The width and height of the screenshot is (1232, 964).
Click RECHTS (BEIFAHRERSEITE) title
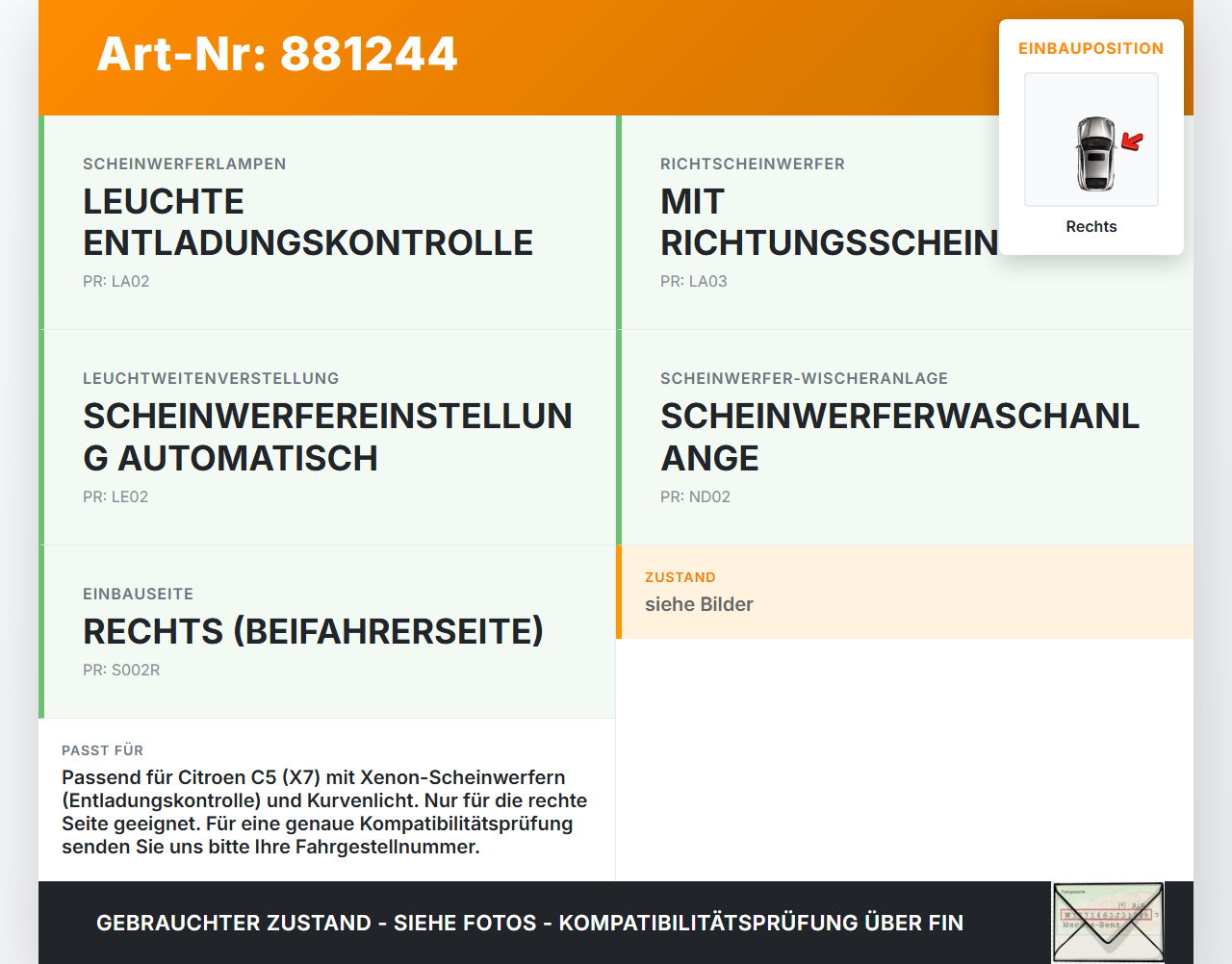click(314, 631)
